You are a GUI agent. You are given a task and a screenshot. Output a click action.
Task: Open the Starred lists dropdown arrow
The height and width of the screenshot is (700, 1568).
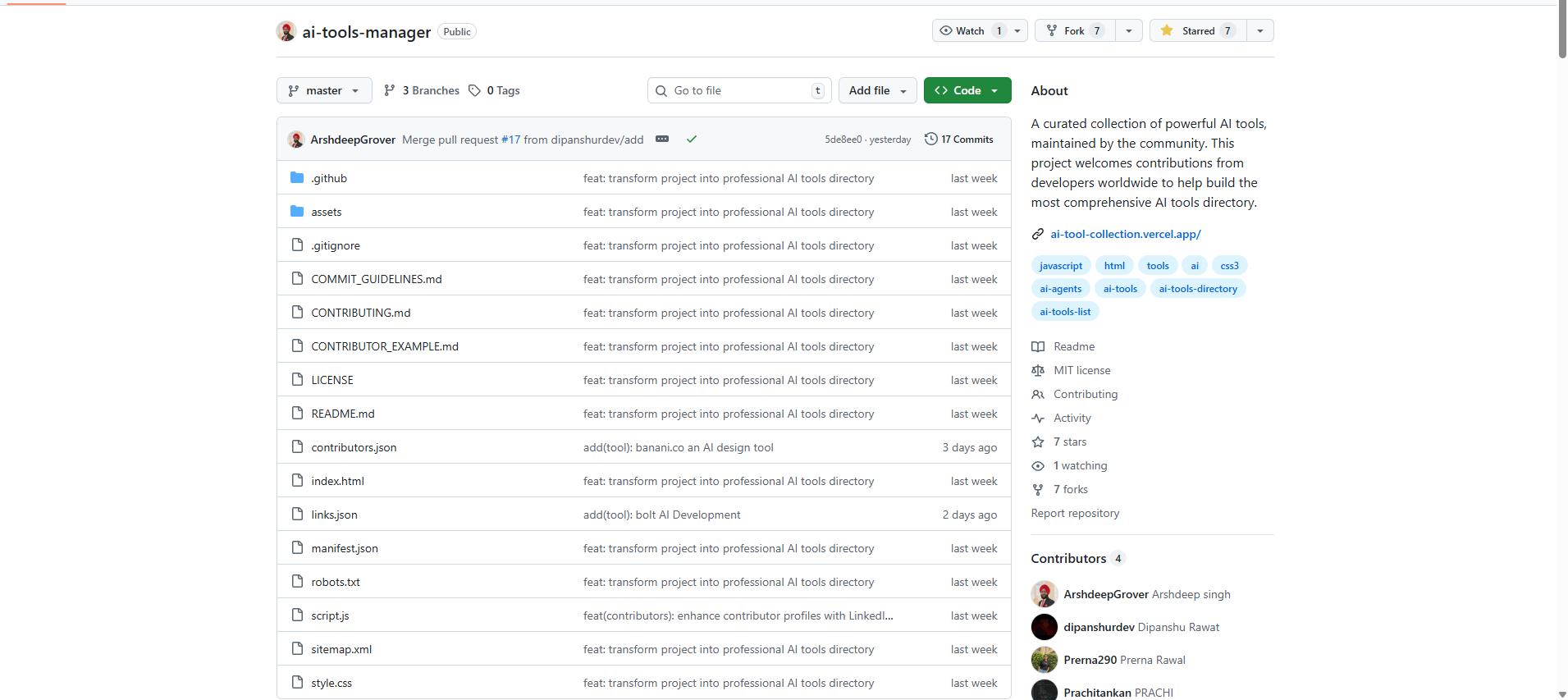tap(1260, 30)
